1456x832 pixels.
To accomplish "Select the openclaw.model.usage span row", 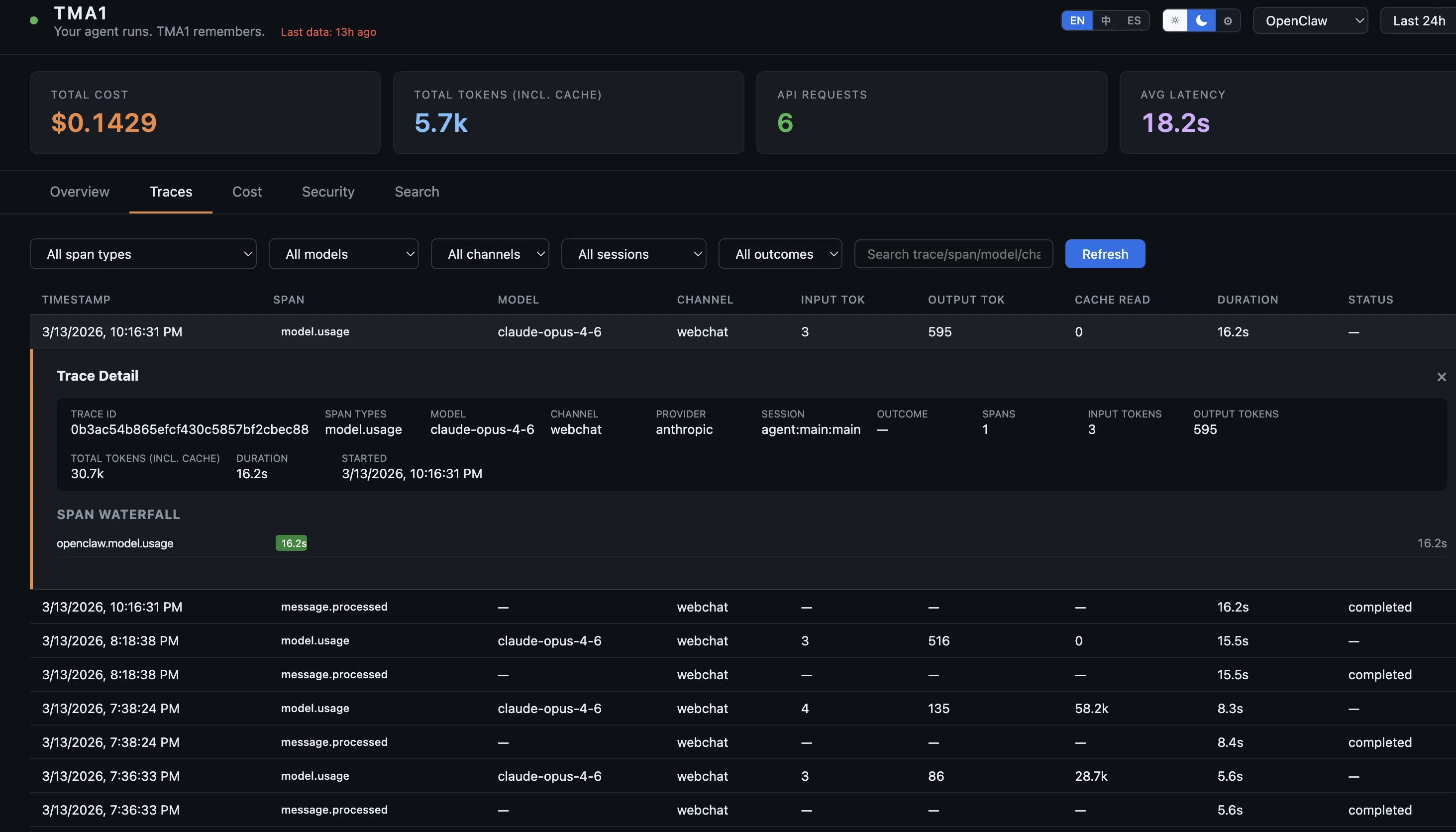I will point(114,543).
